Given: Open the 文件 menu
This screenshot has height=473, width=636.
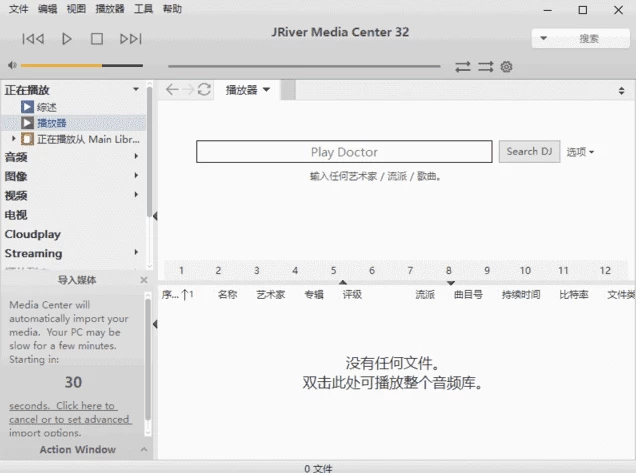Looking at the screenshot, I should (x=18, y=9).
